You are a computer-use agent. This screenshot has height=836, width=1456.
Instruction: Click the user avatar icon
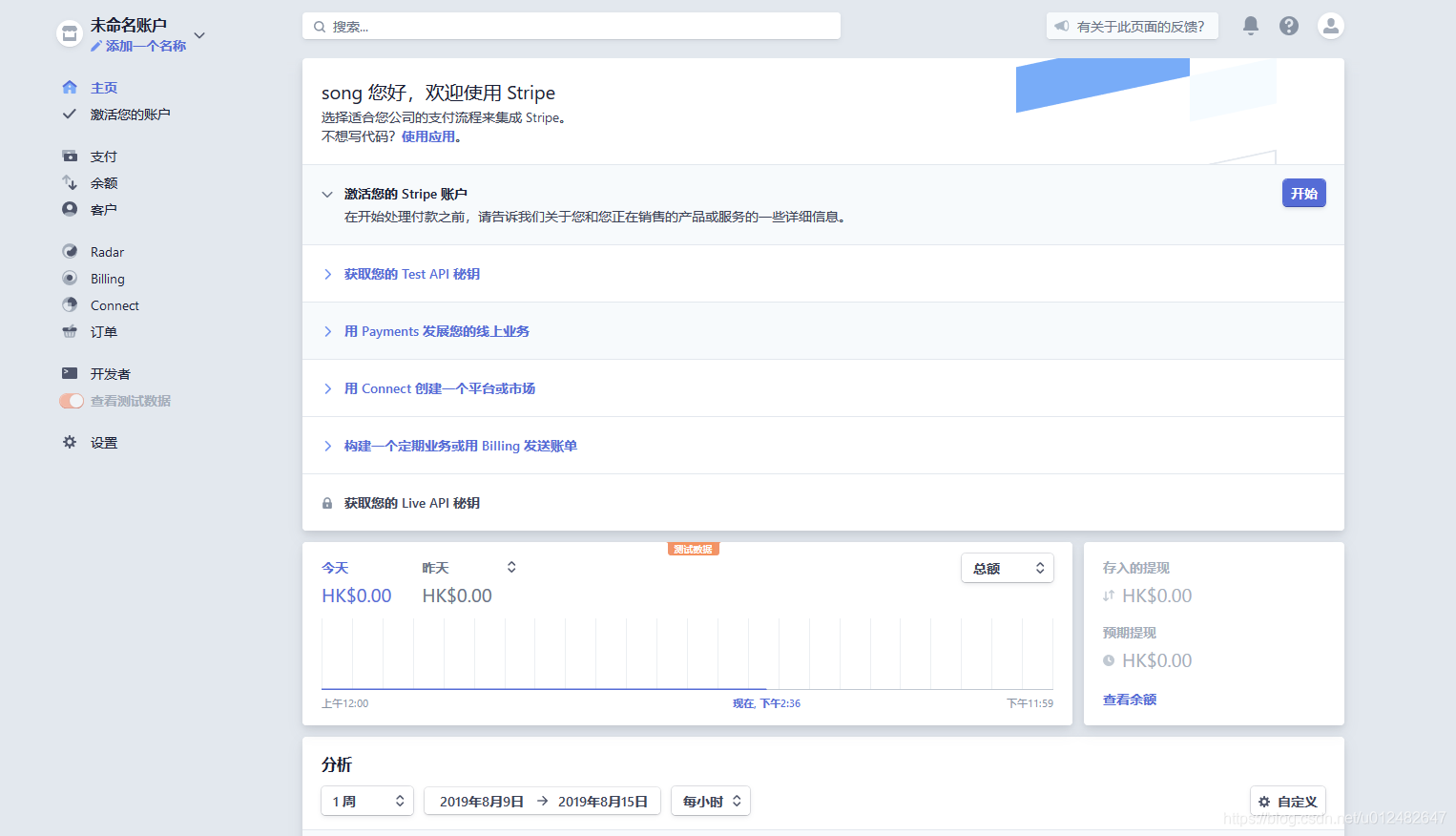coord(1330,26)
